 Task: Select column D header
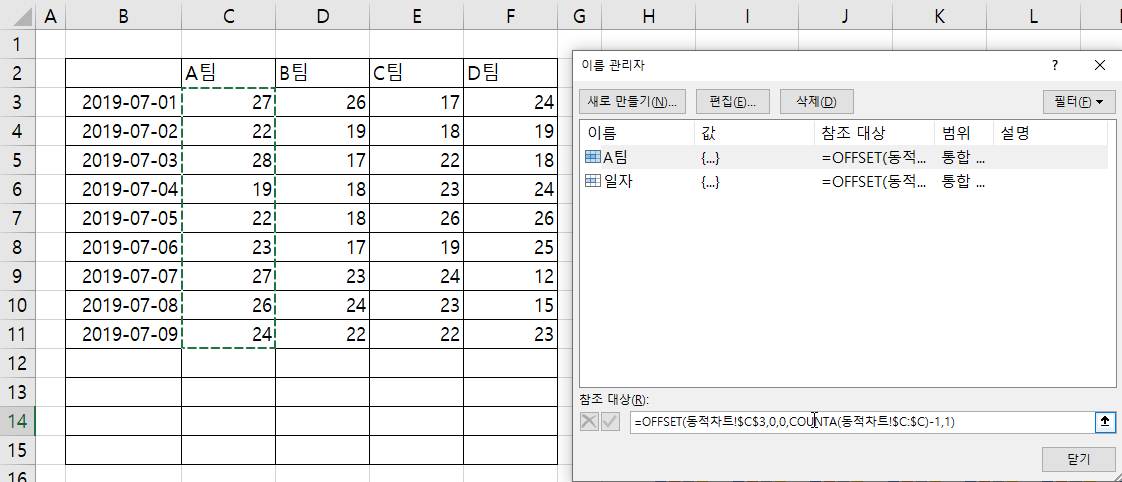[323, 17]
